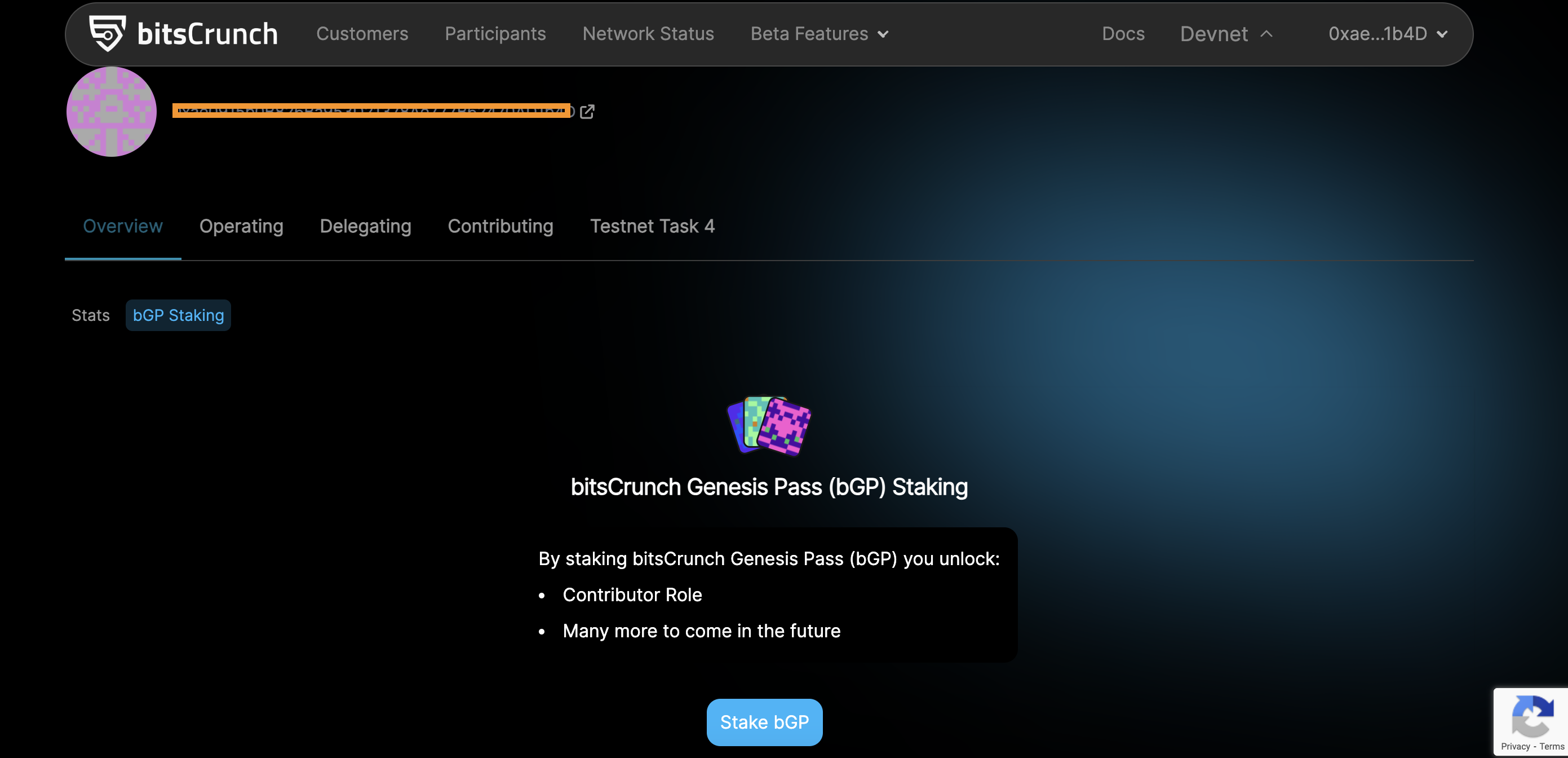Click the bitsCrunch shield logo
The height and width of the screenshot is (758, 1568).
[107, 33]
